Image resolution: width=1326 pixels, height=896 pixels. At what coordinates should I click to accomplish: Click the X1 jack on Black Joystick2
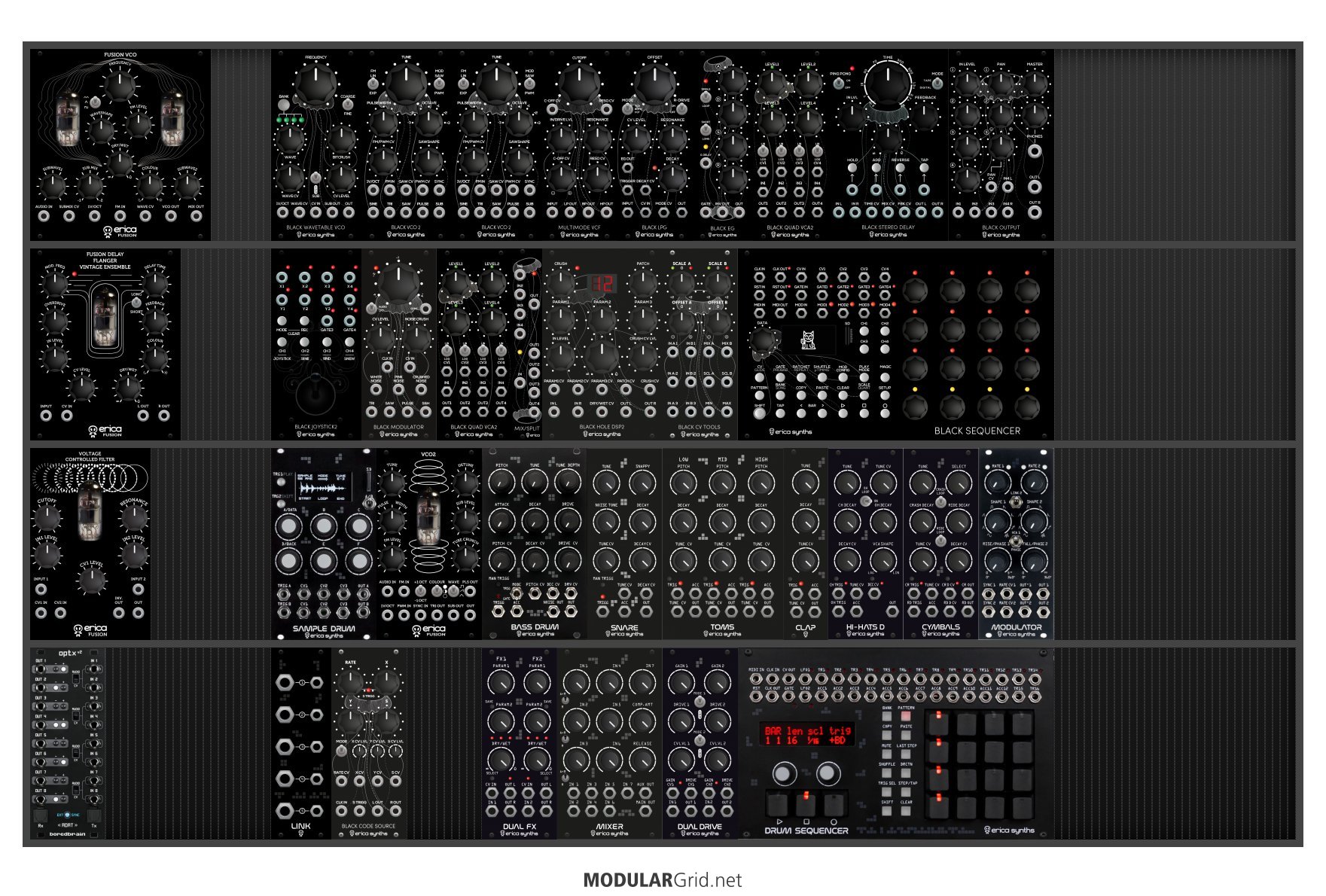(282, 278)
